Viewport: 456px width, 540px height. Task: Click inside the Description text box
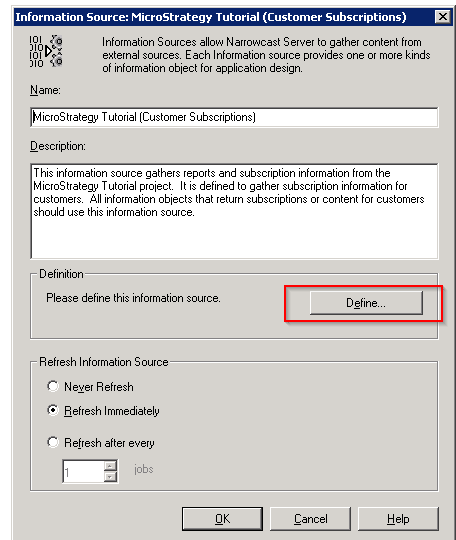pyautogui.click(x=234, y=211)
